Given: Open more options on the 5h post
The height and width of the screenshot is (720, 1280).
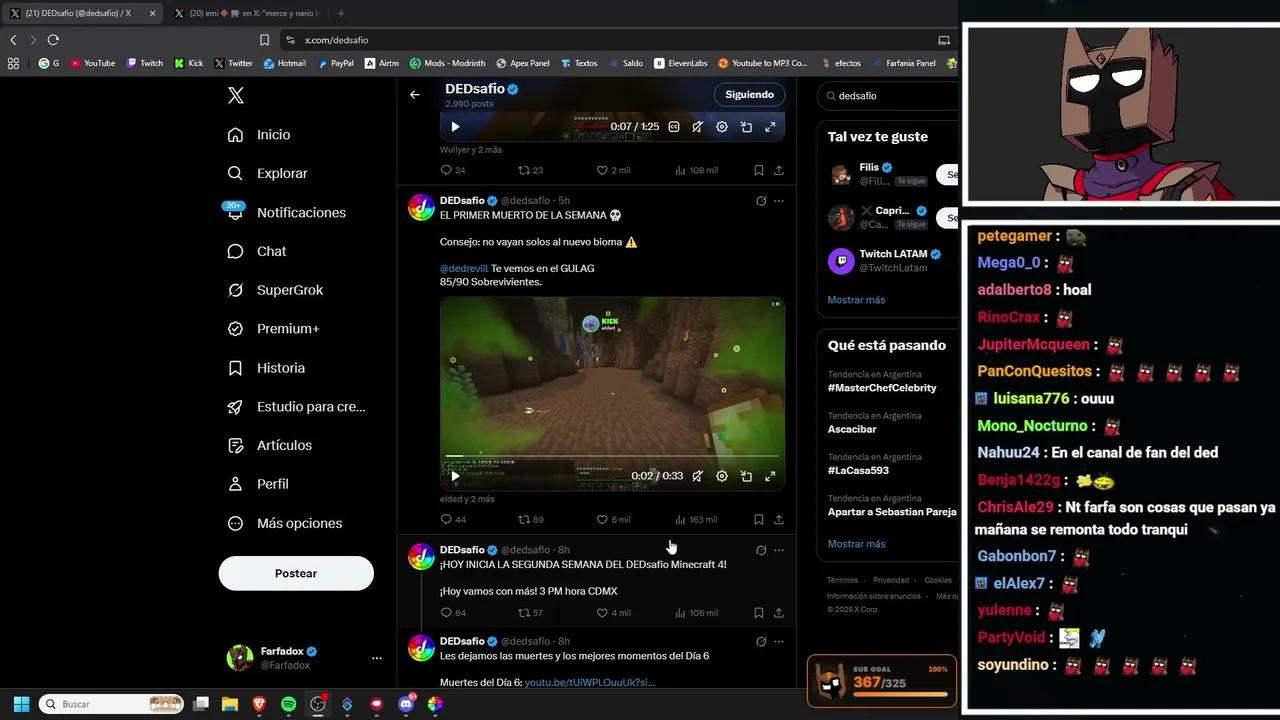Looking at the screenshot, I should coord(779,201).
